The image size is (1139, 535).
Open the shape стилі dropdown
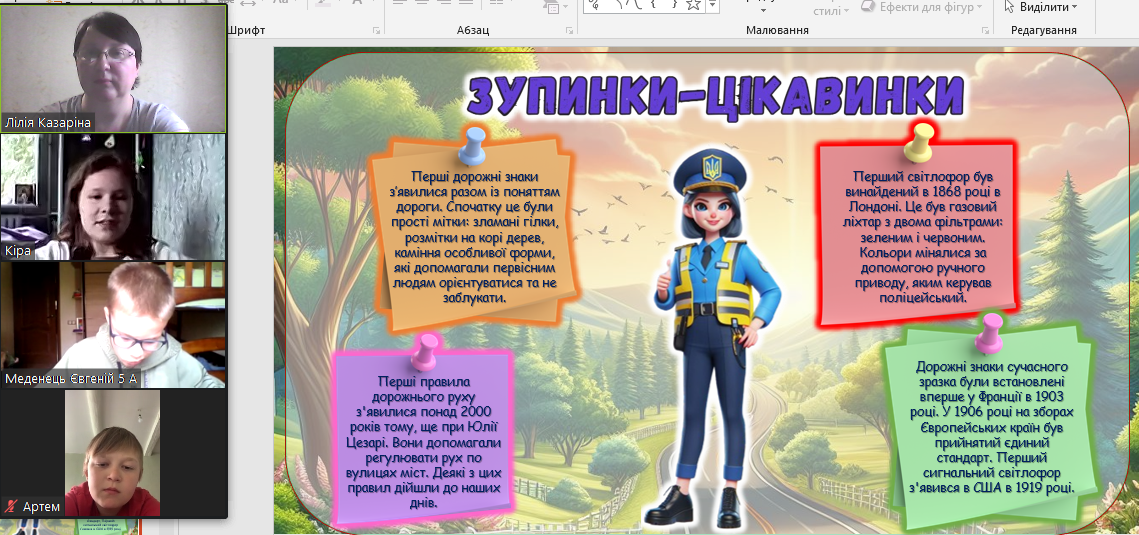(830, 11)
